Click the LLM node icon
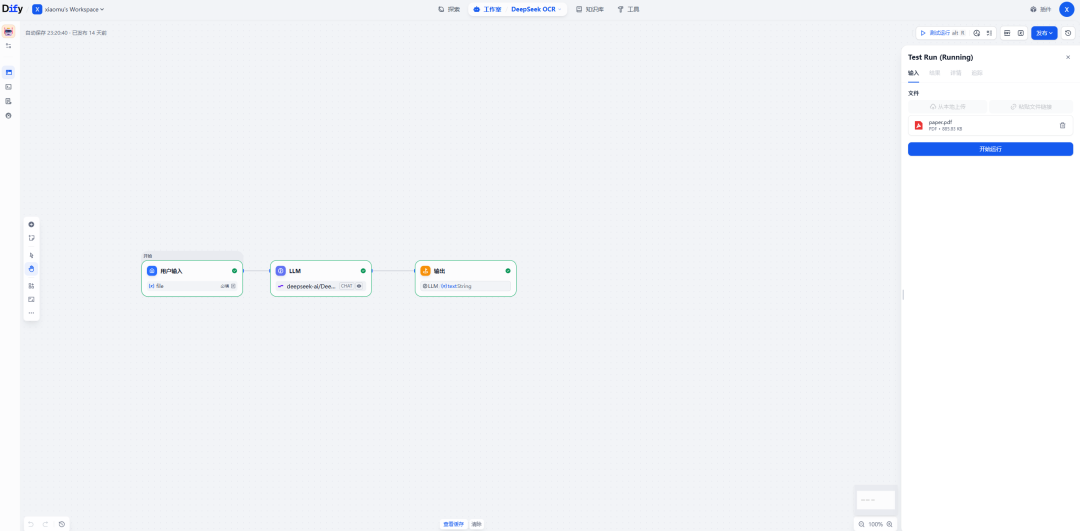Viewport: 1080px width, 531px height. 281,271
